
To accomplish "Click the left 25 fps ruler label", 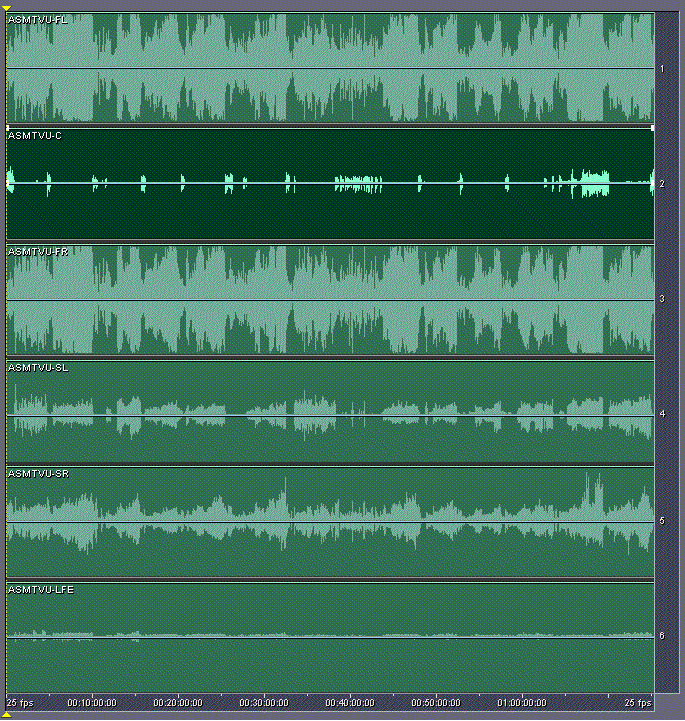I will (20, 703).
